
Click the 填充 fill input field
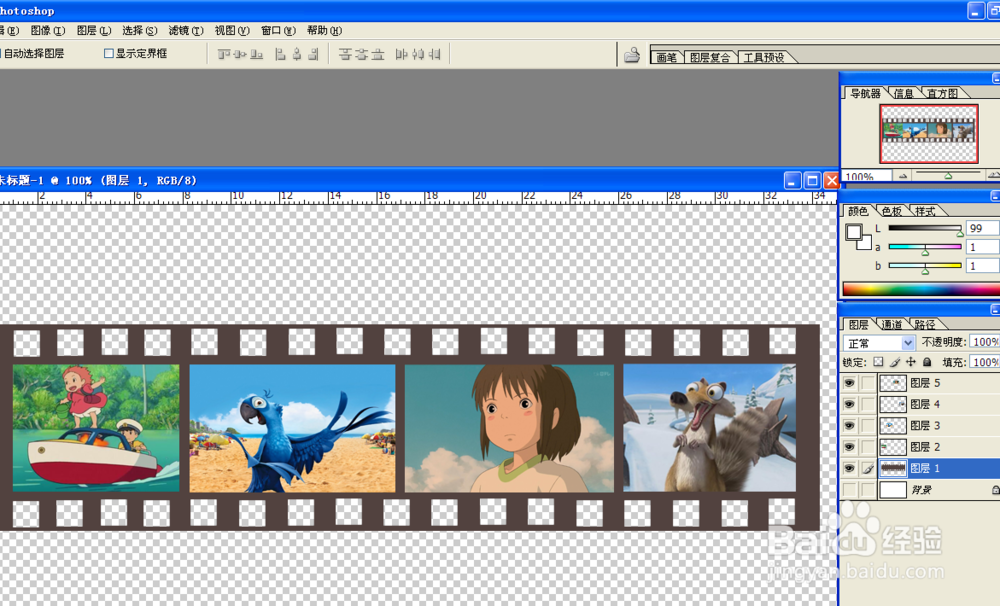tap(984, 362)
